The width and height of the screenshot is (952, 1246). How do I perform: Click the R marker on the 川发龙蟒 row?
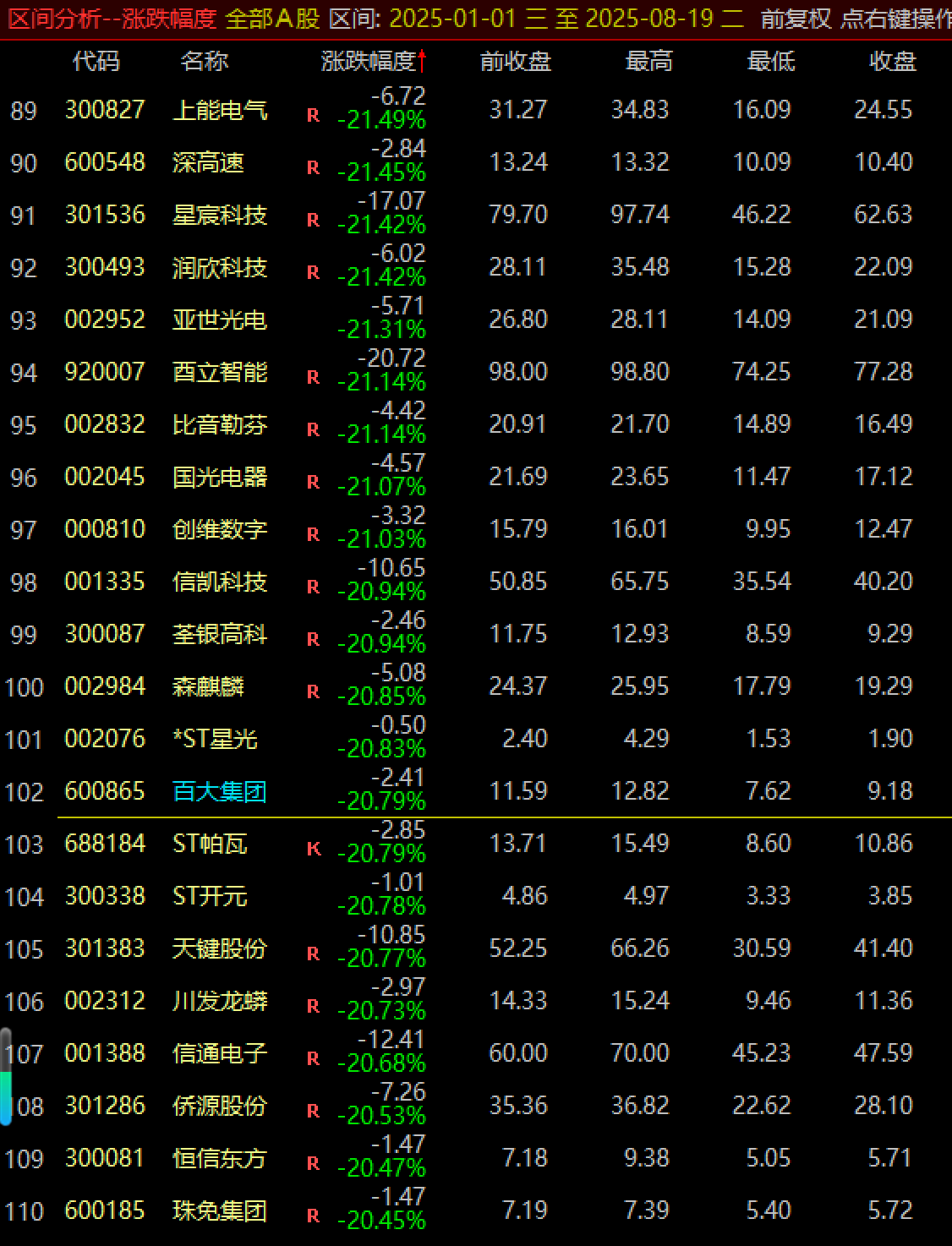point(314,1006)
